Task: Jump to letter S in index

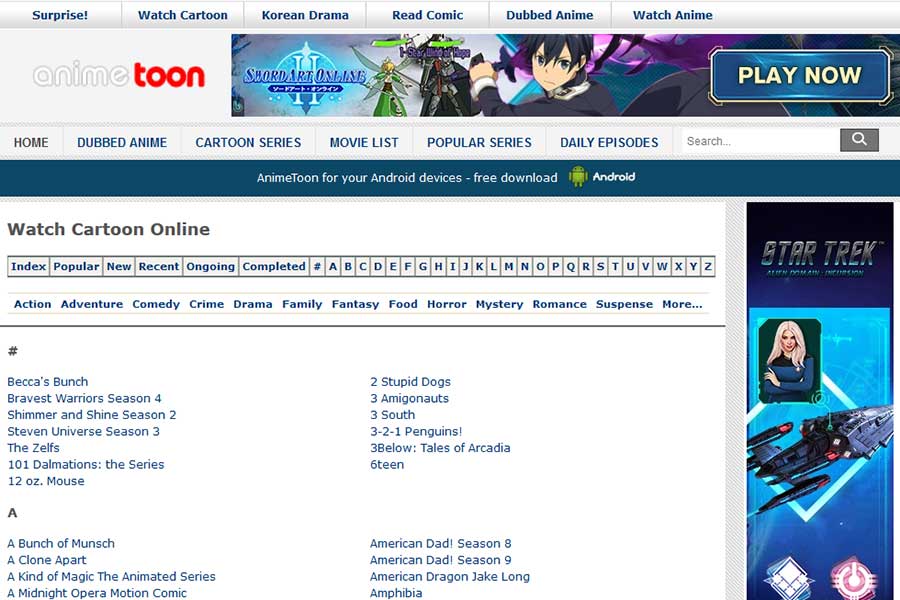Action: (600, 266)
